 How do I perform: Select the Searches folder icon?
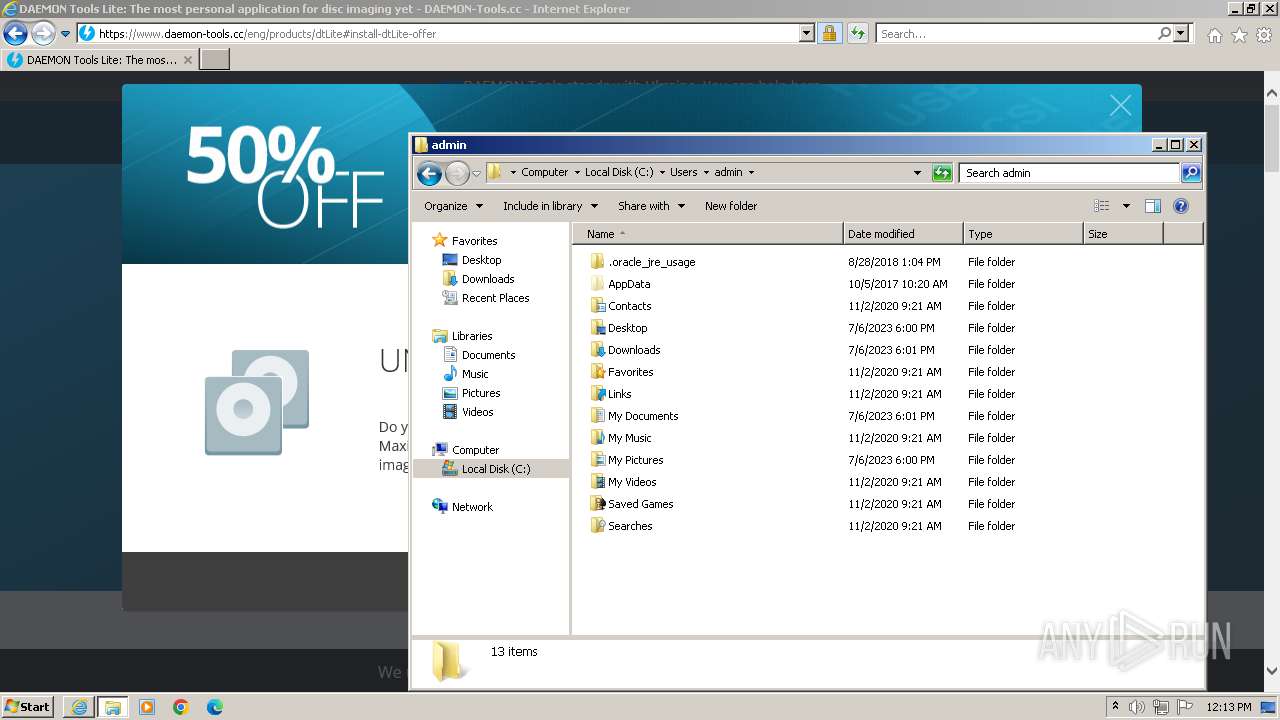(597, 526)
